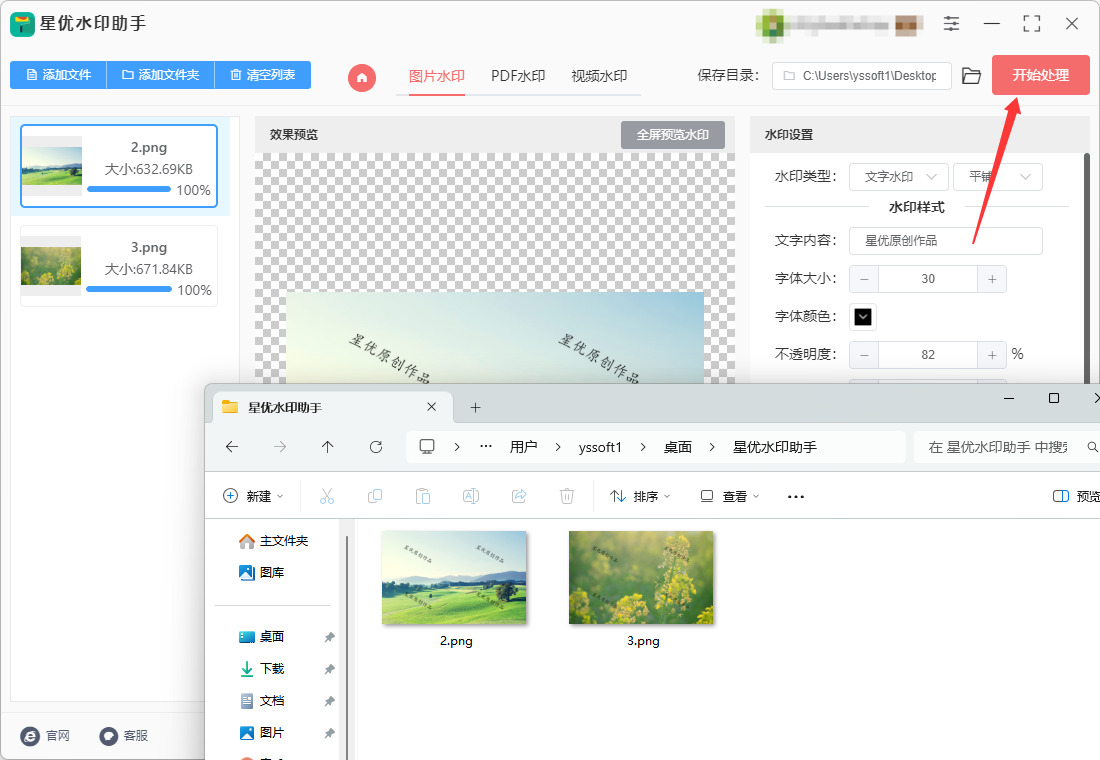Click the Cut scissors icon in Explorer
This screenshot has height=760, width=1100.
327,496
